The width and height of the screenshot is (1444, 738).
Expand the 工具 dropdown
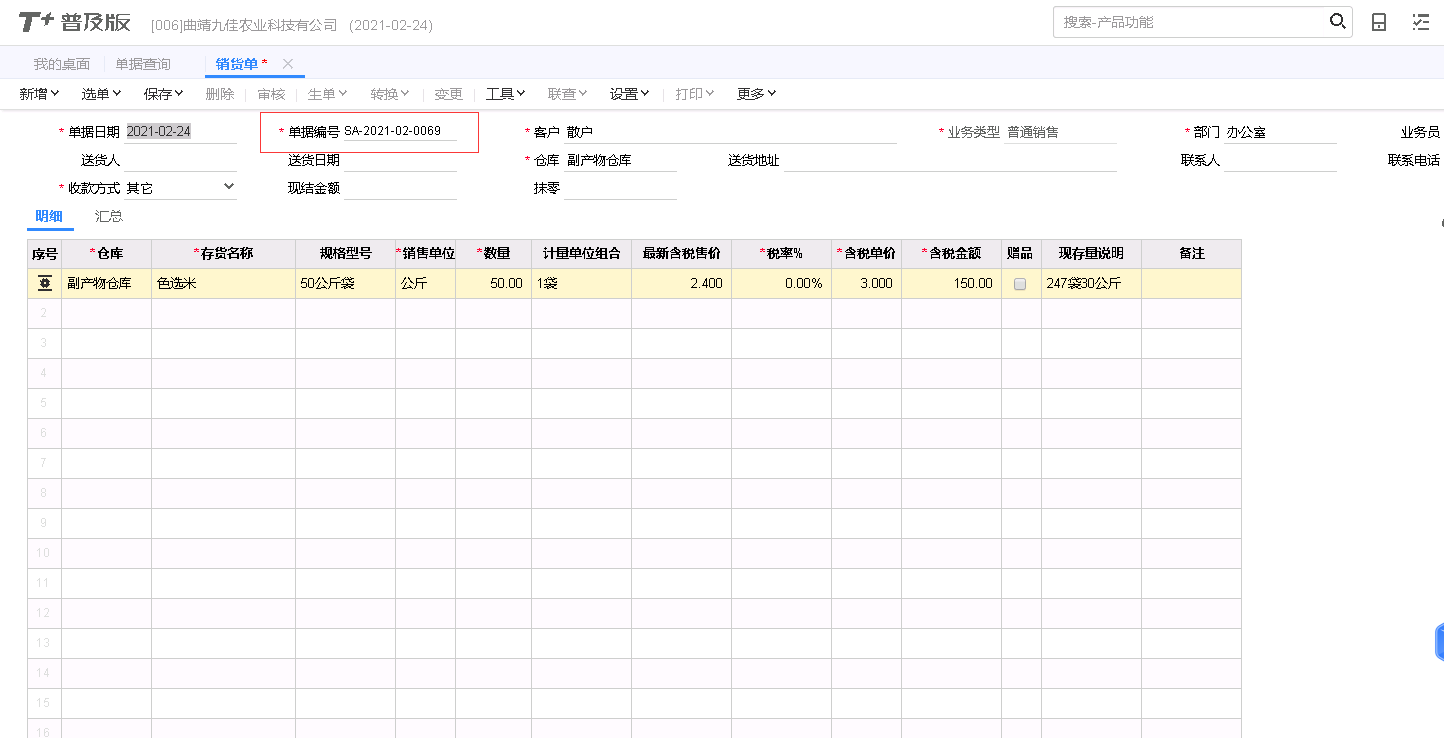pos(506,94)
